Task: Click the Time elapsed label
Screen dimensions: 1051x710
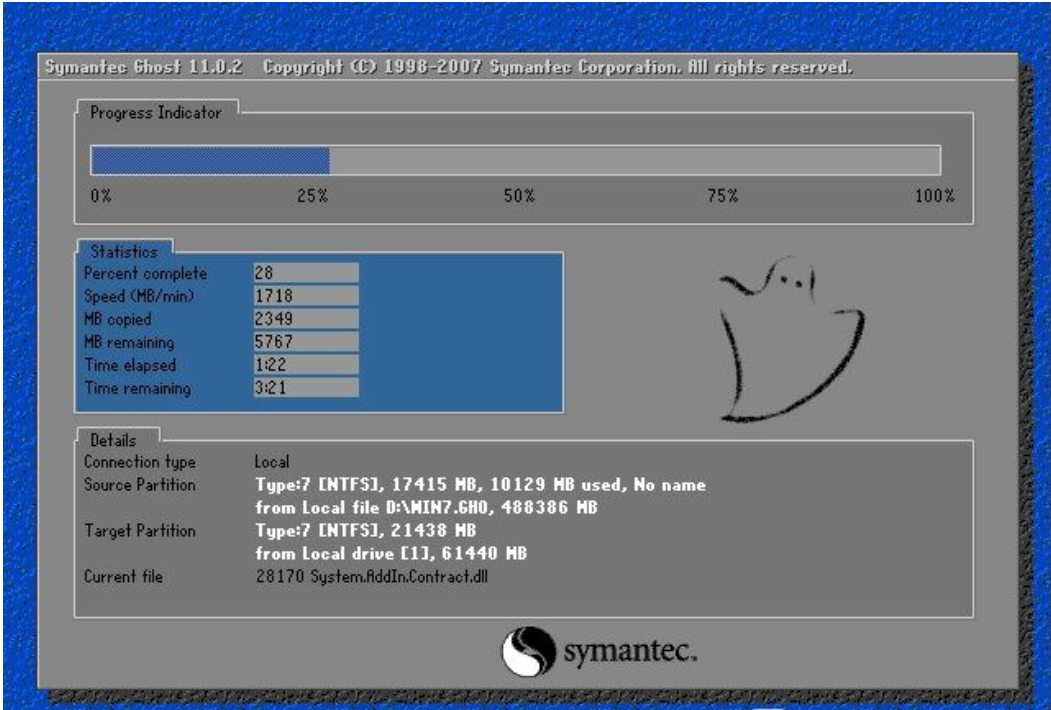Action: 130,365
